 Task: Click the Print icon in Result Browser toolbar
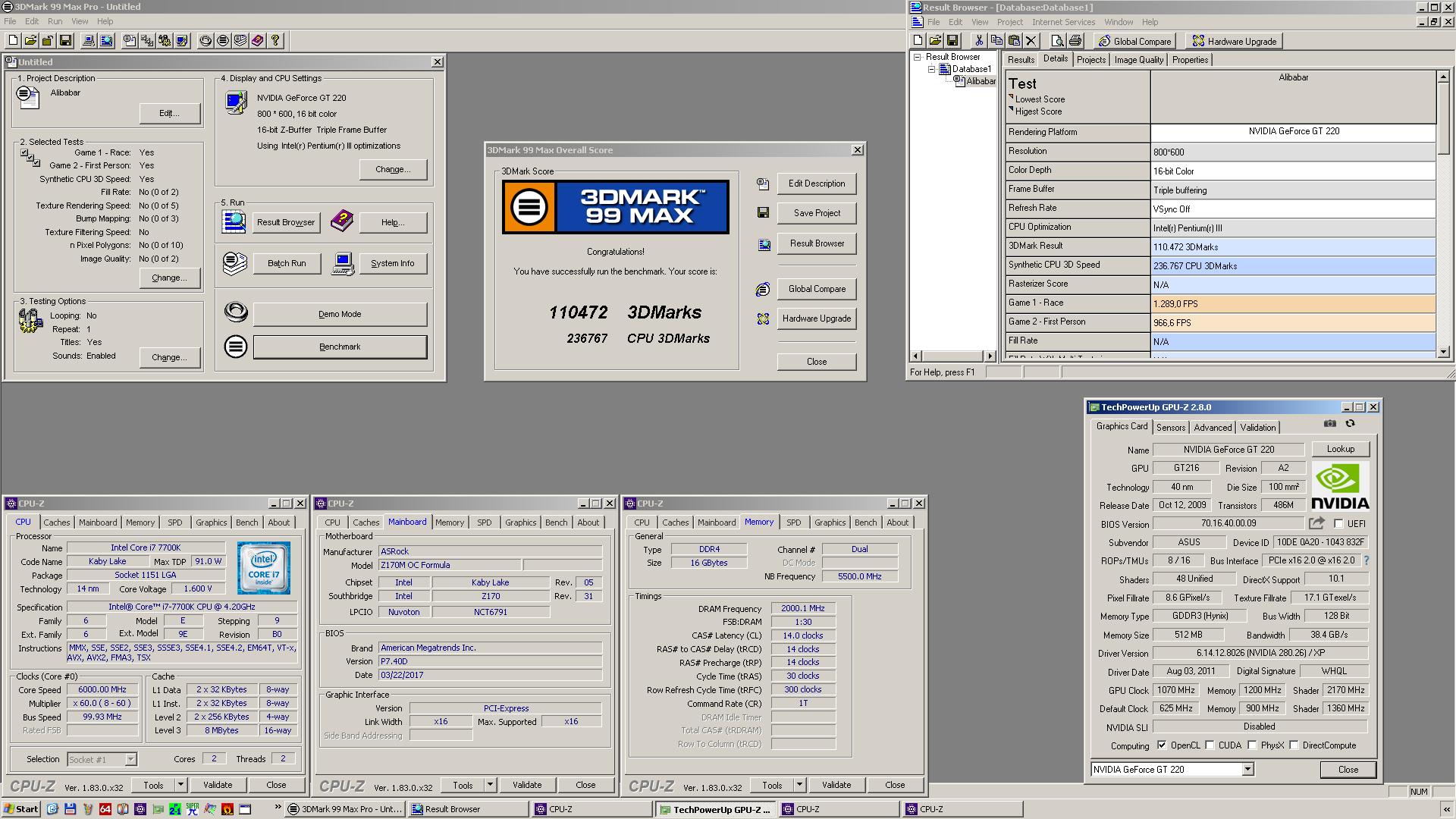1075,41
